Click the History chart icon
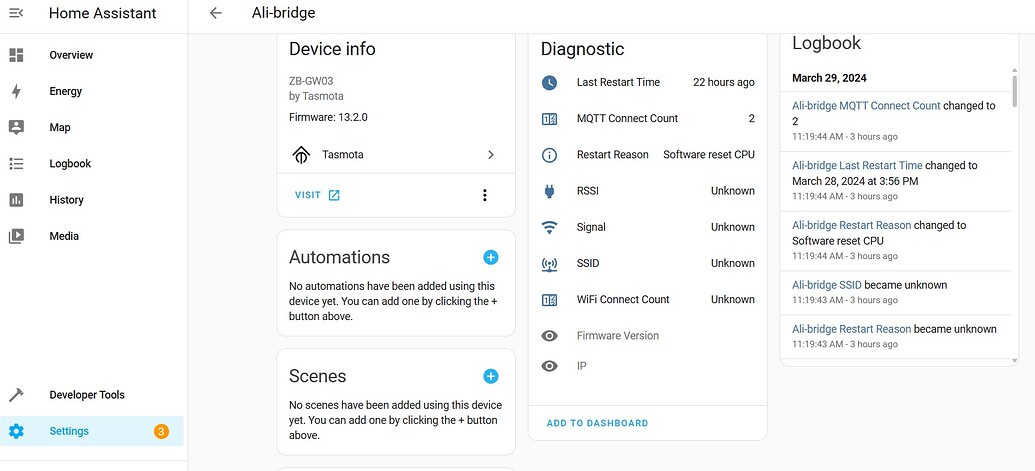 [16, 200]
